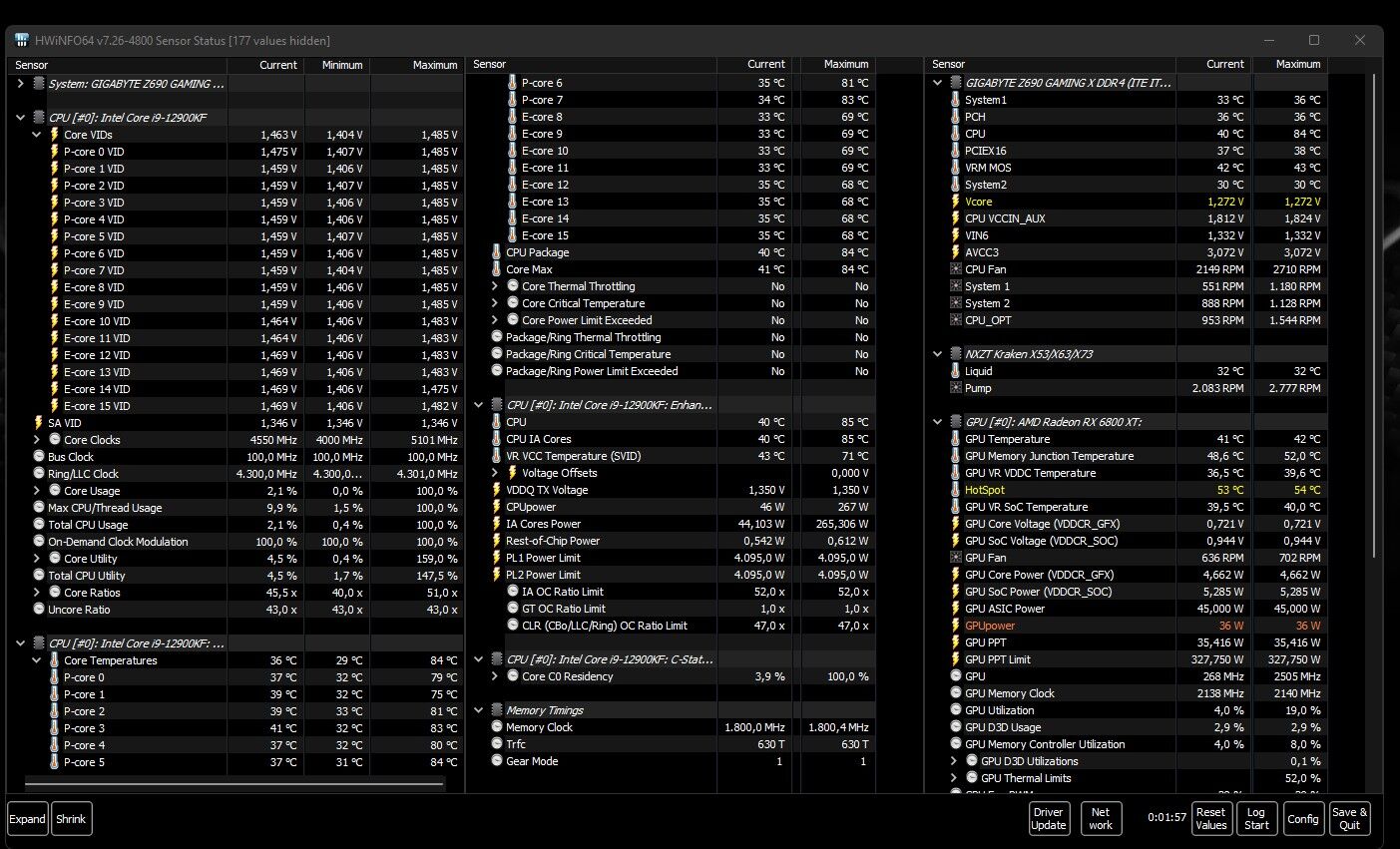The height and width of the screenshot is (849, 1400).
Task: Click the fan icon beside Pump
Action: coord(956,388)
